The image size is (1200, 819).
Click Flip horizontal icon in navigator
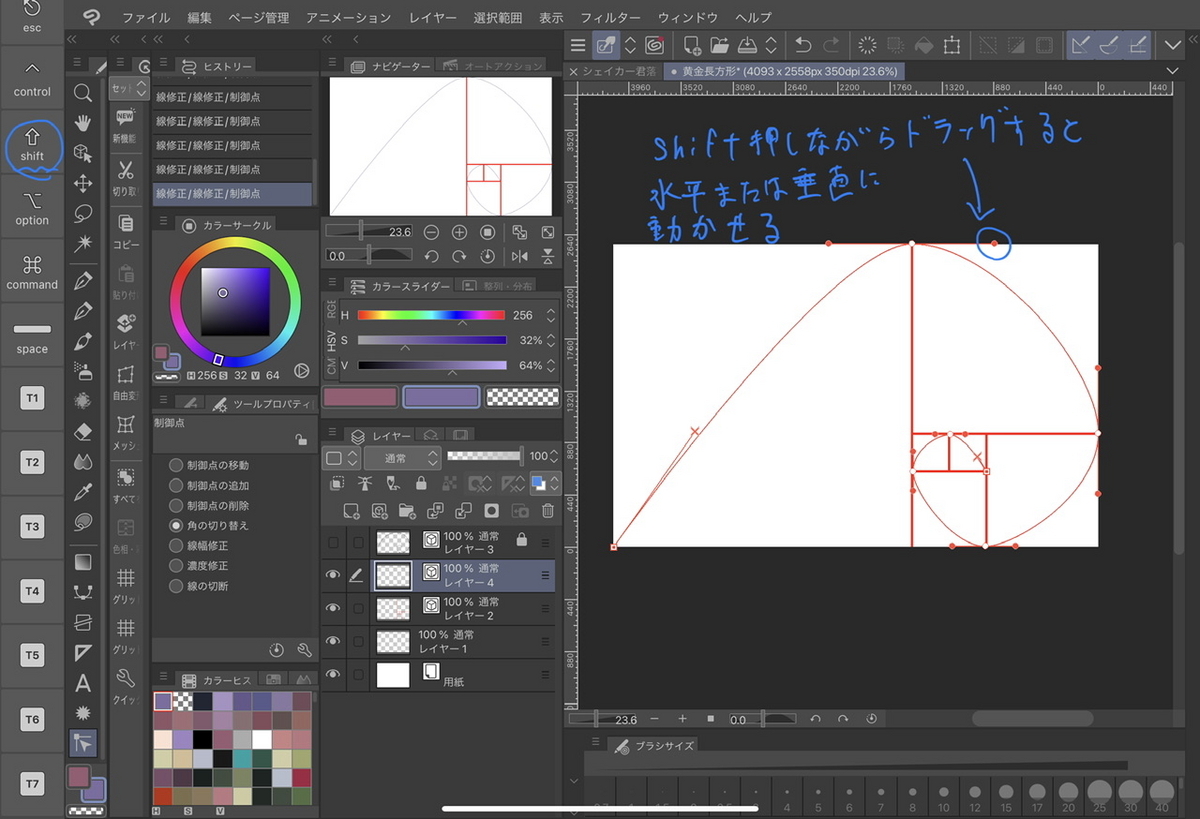click(519, 257)
